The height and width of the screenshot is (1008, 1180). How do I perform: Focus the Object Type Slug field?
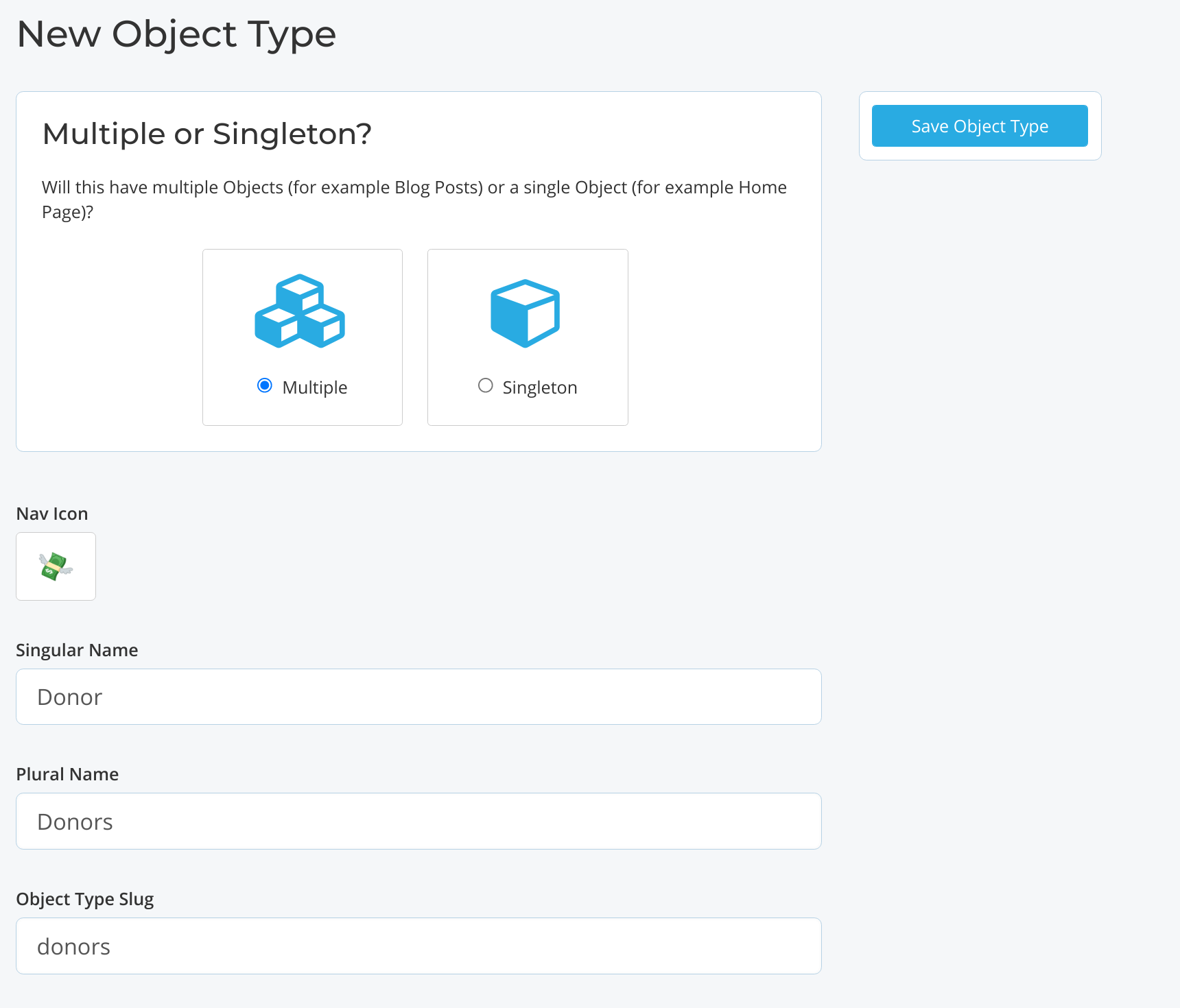[x=418, y=946]
